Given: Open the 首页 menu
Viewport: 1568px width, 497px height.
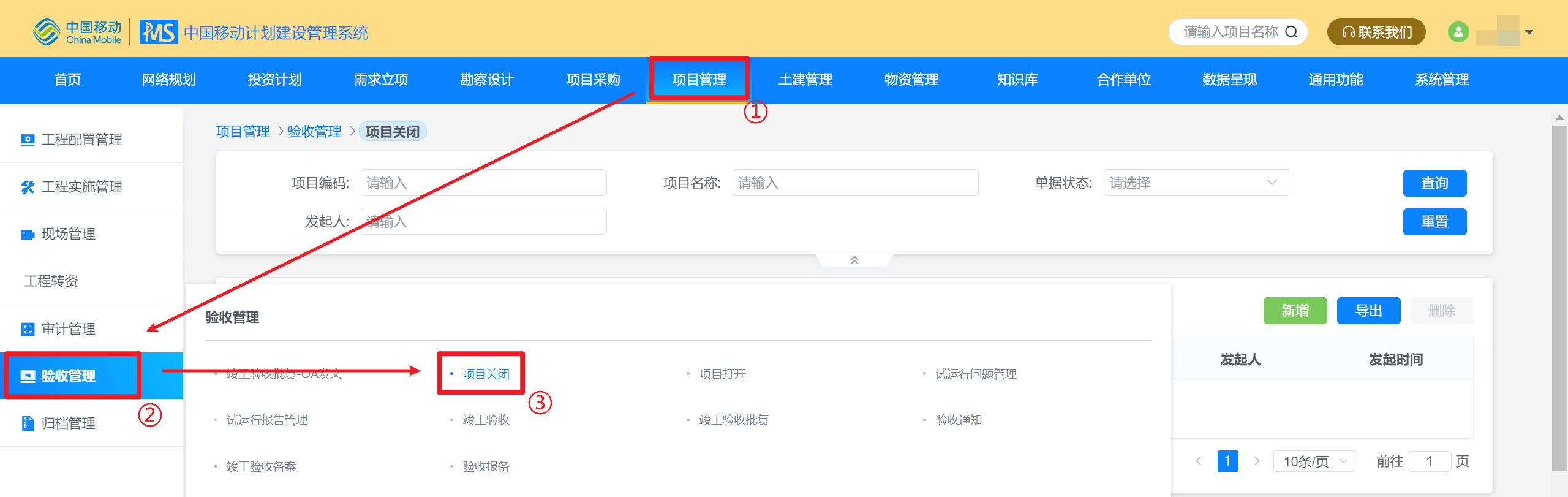Looking at the screenshot, I should (67, 80).
